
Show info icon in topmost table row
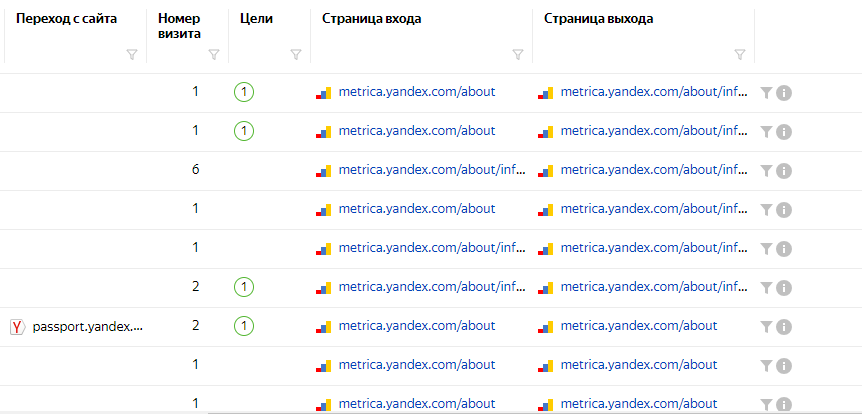coord(784,93)
